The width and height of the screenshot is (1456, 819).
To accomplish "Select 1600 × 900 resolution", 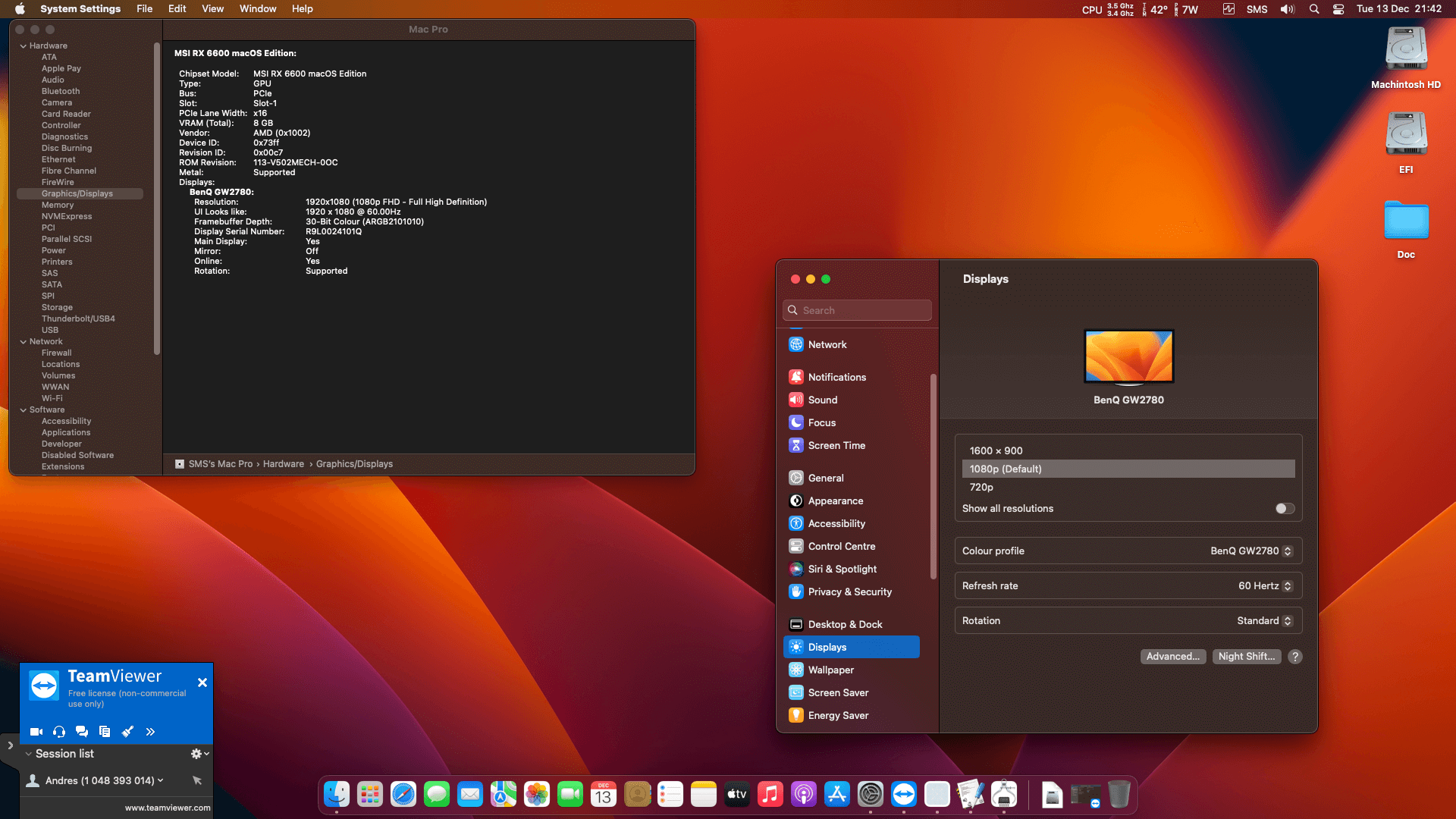I will [996, 450].
